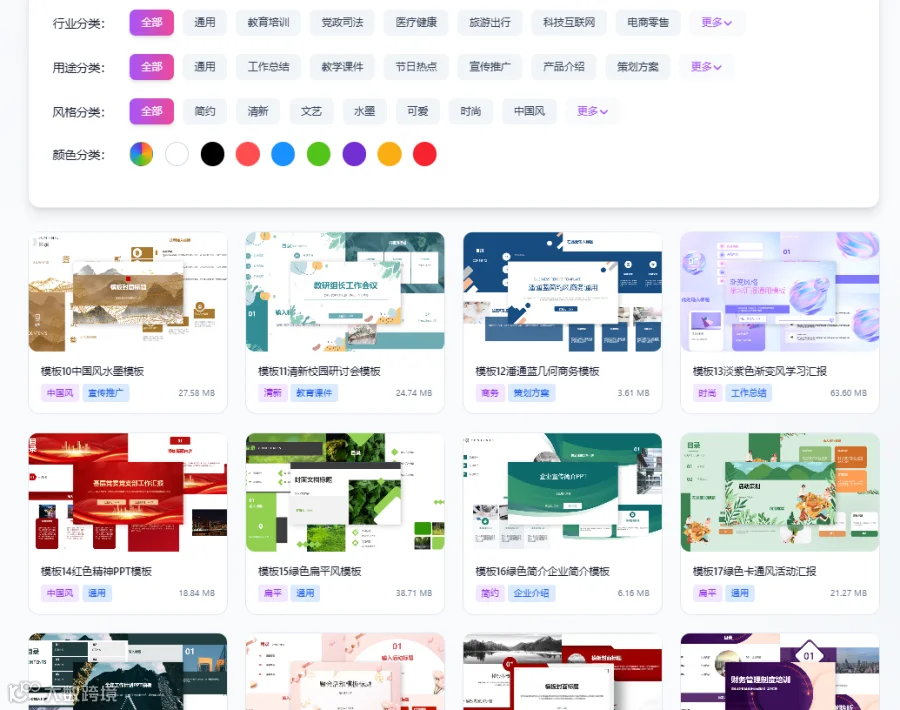This screenshot has width=900, height=710.
Task: Filter templates by green color
Action: [x=319, y=154]
